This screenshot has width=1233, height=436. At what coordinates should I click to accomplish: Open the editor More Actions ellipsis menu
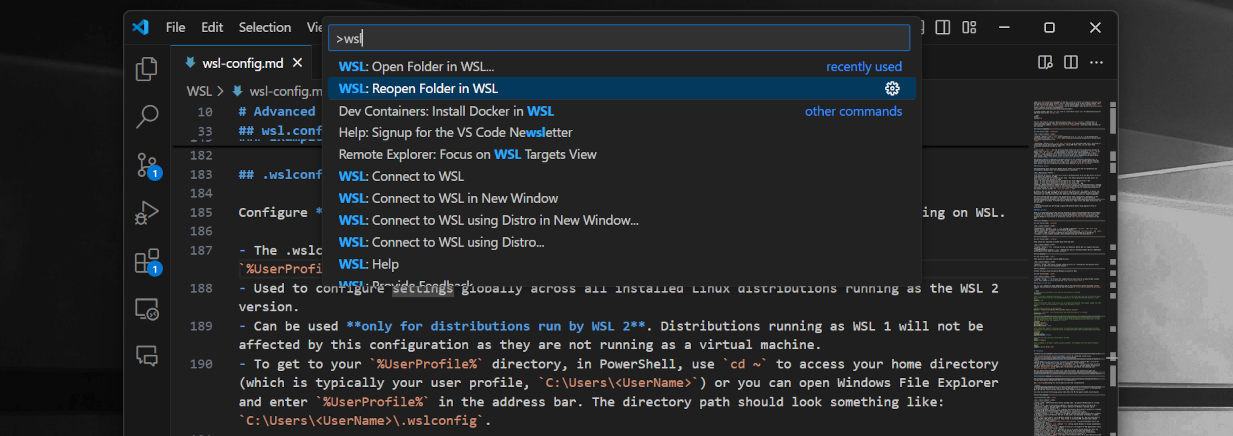(1097, 62)
